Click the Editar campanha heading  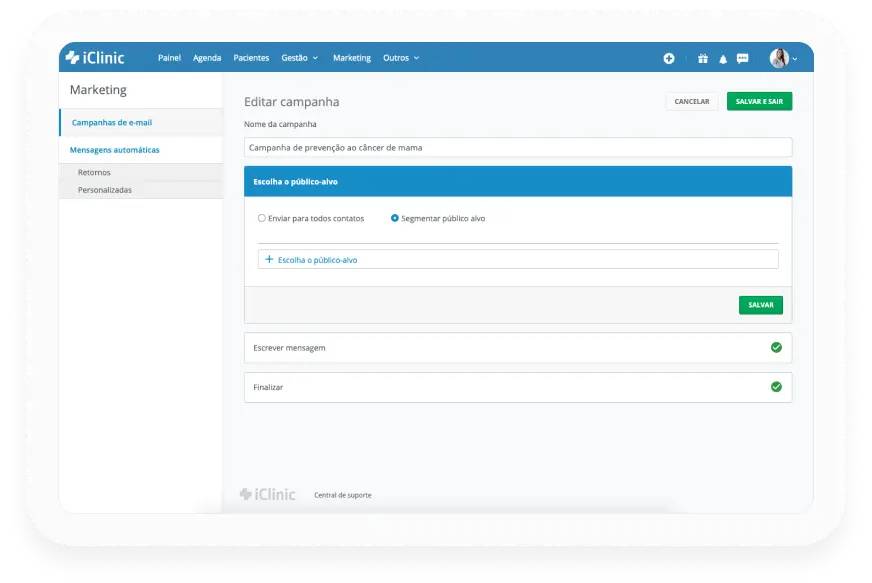[291, 102]
